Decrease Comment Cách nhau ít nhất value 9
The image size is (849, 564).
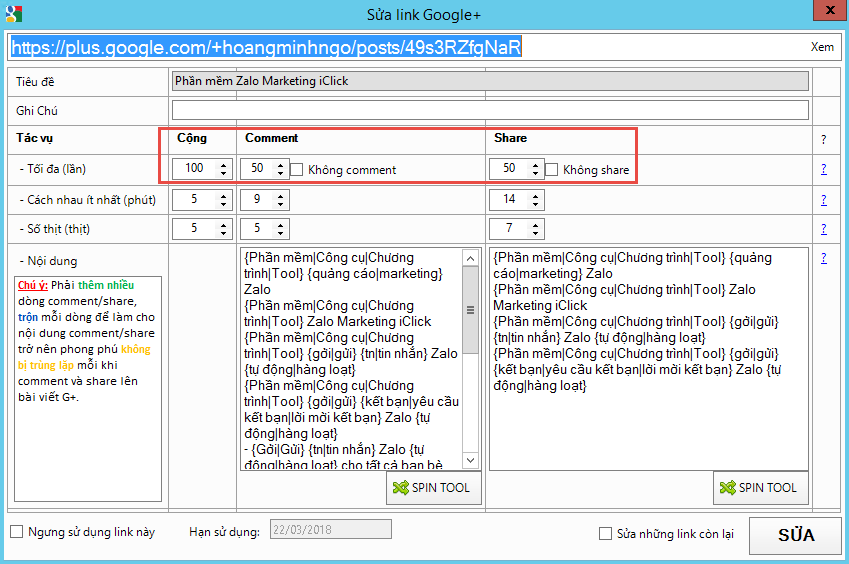(x=280, y=204)
